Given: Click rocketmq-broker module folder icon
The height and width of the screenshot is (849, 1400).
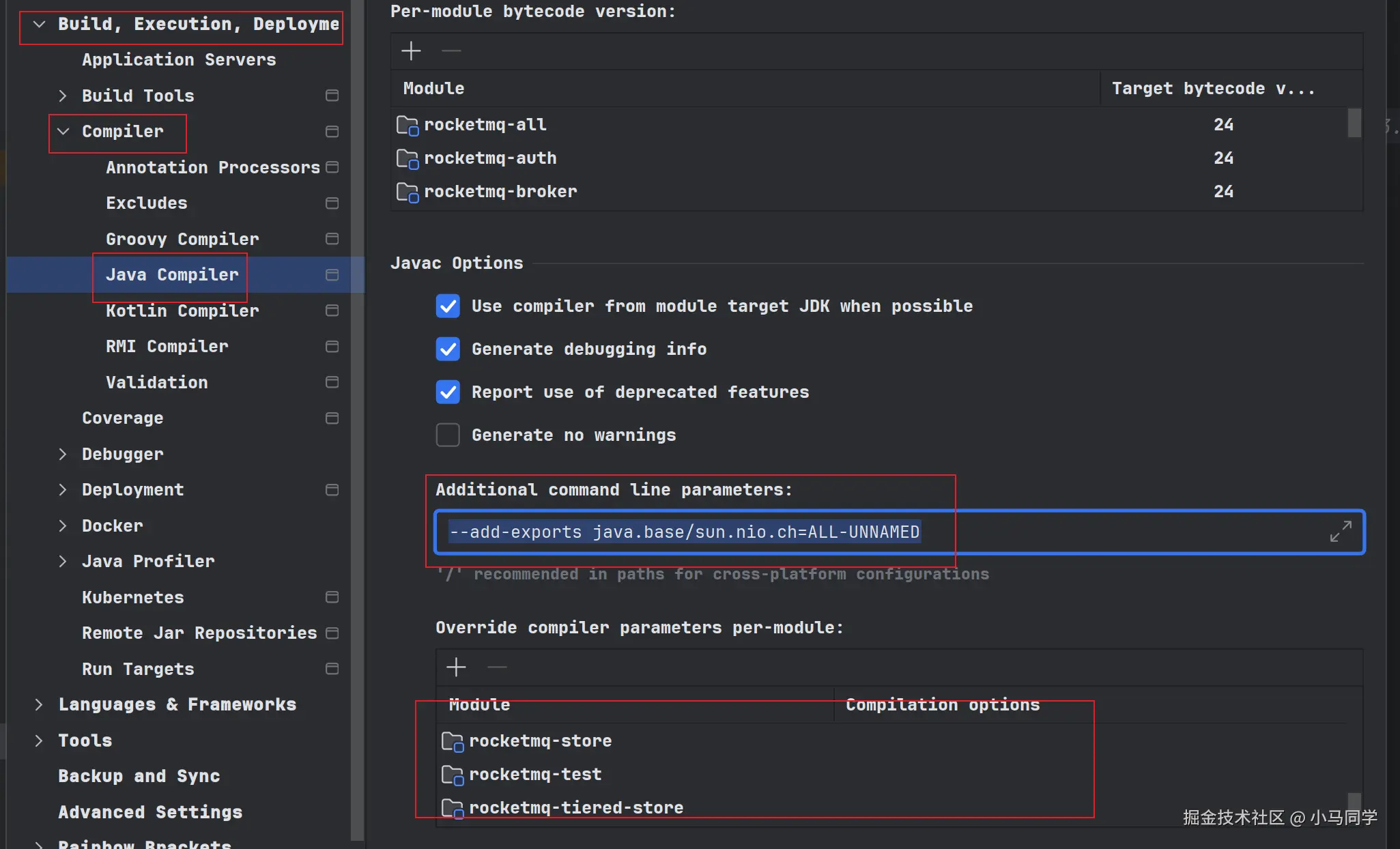Looking at the screenshot, I should click(x=408, y=192).
